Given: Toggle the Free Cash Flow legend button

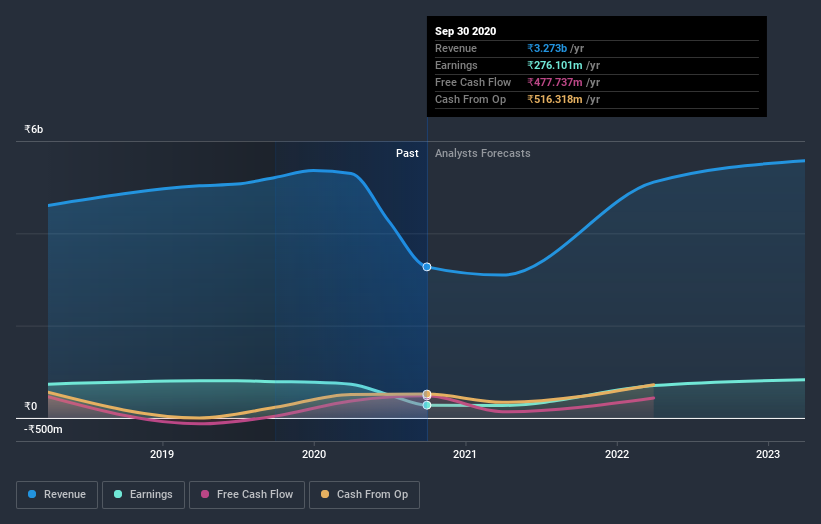Looking at the screenshot, I should click(247, 495).
